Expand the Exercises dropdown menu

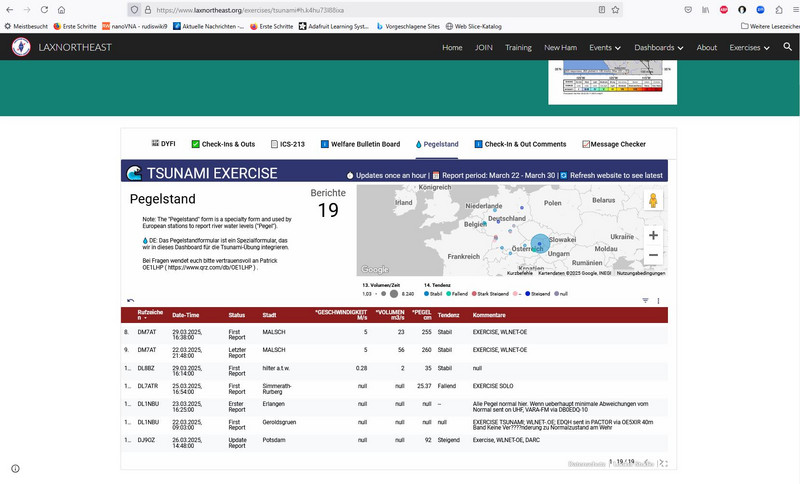click(x=749, y=47)
